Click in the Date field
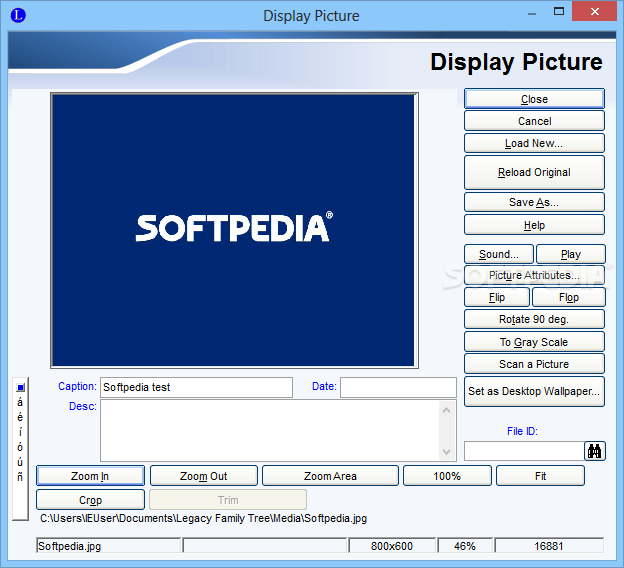This screenshot has height=568, width=624. pos(398,387)
